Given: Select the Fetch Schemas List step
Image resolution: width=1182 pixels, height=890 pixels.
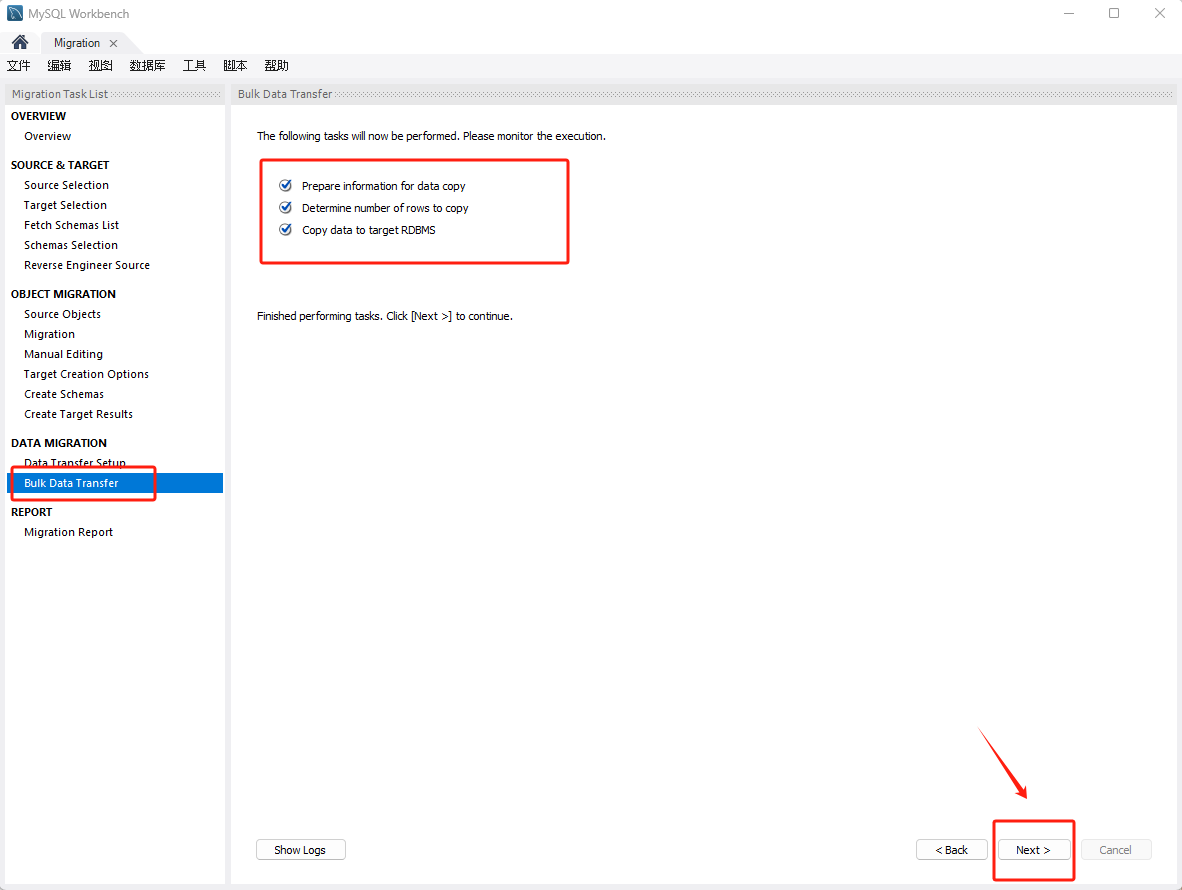Looking at the screenshot, I should [72, 225].
